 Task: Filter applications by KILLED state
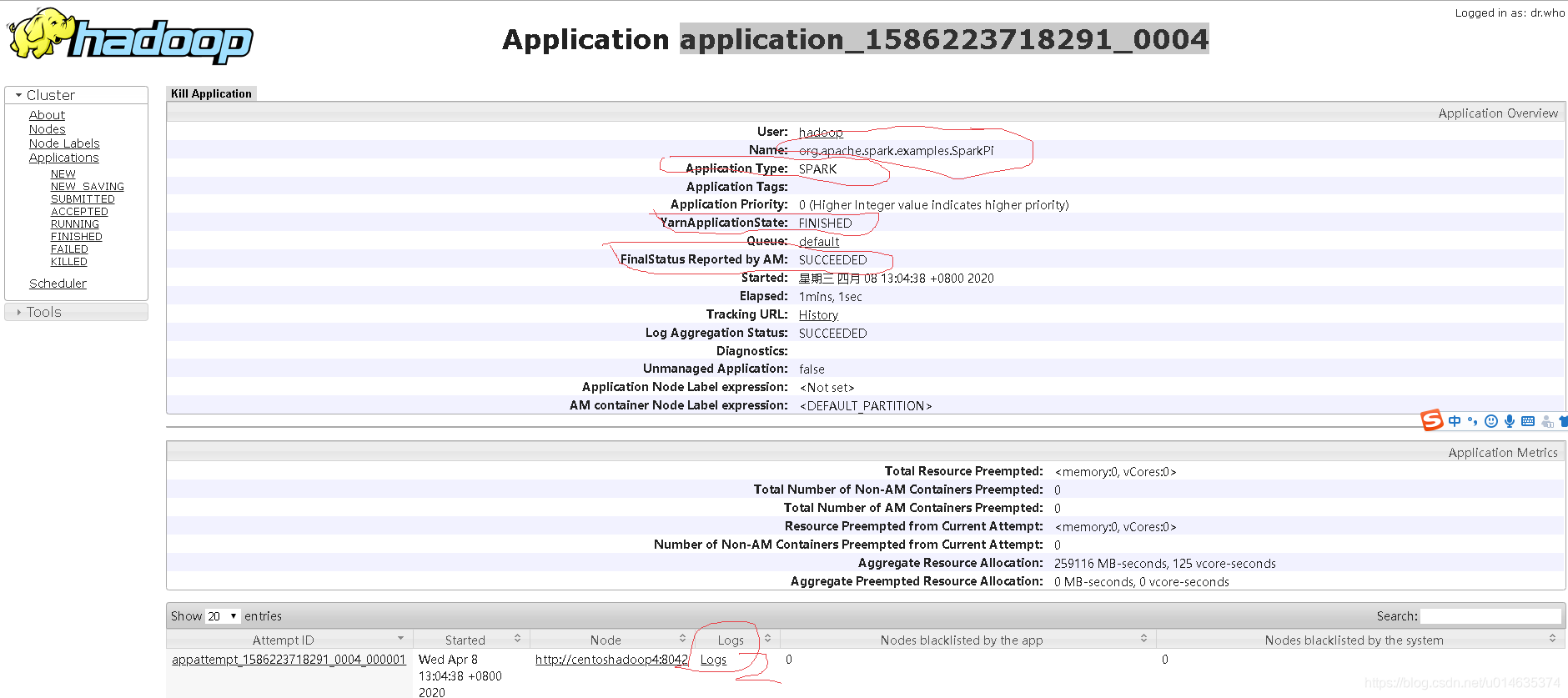coord(68,262)
